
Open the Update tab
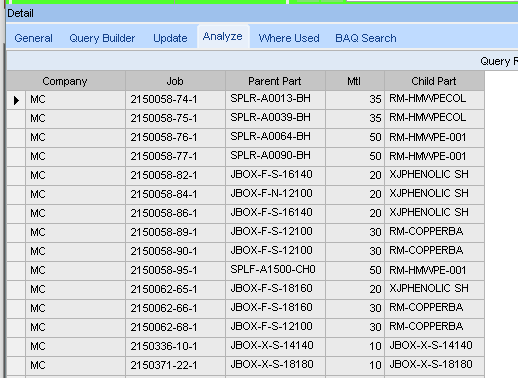coord(170,38)
